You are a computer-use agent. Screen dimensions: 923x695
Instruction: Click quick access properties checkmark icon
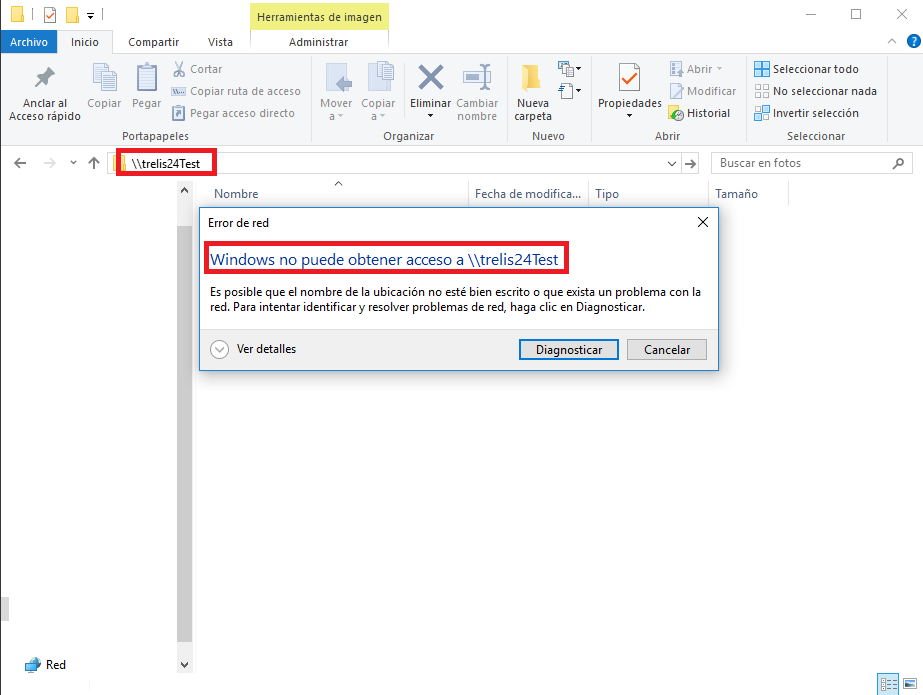[50, 14]
